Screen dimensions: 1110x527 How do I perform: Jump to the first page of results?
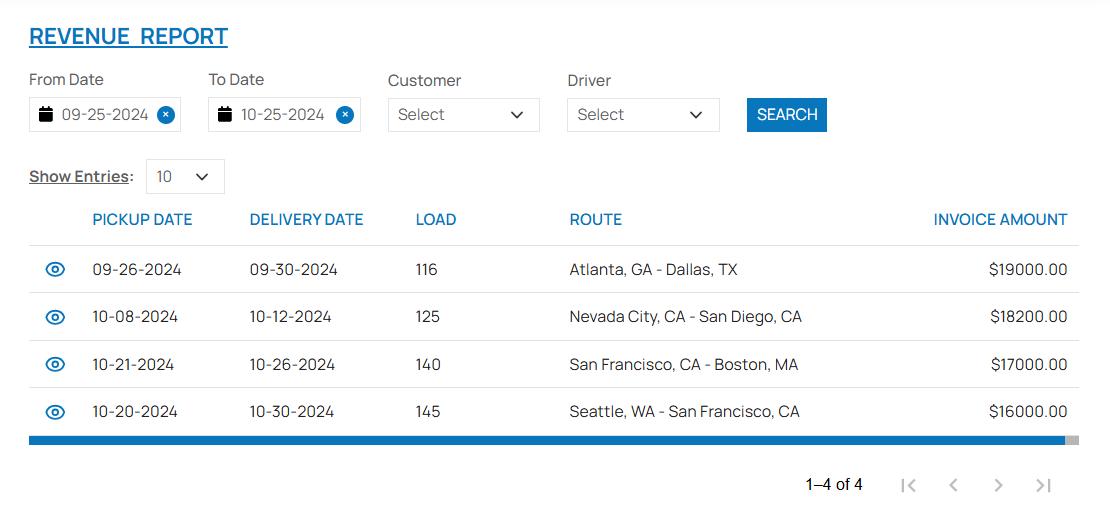908,485
